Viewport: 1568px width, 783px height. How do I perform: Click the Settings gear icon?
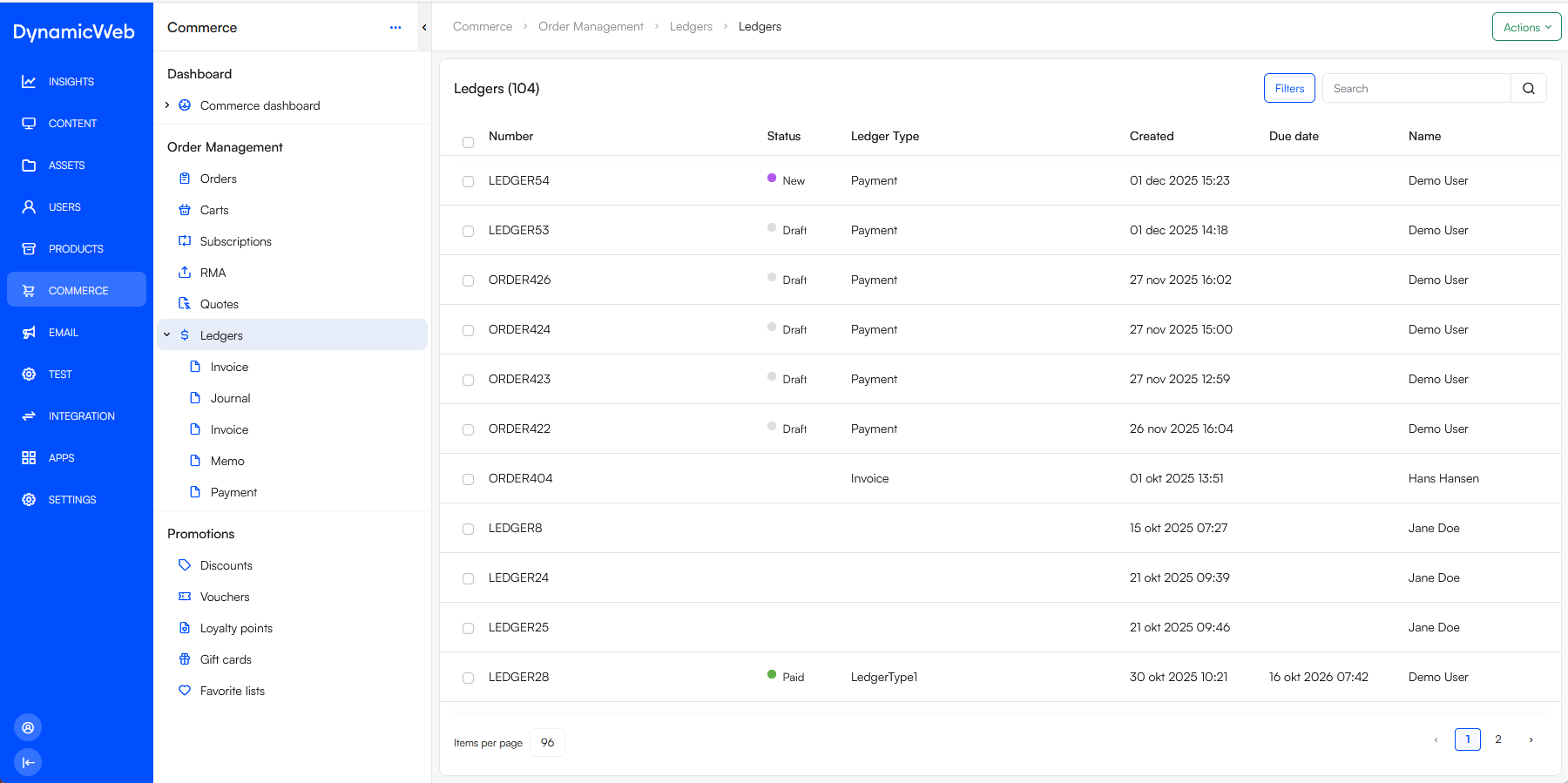[x=29, y=500]
